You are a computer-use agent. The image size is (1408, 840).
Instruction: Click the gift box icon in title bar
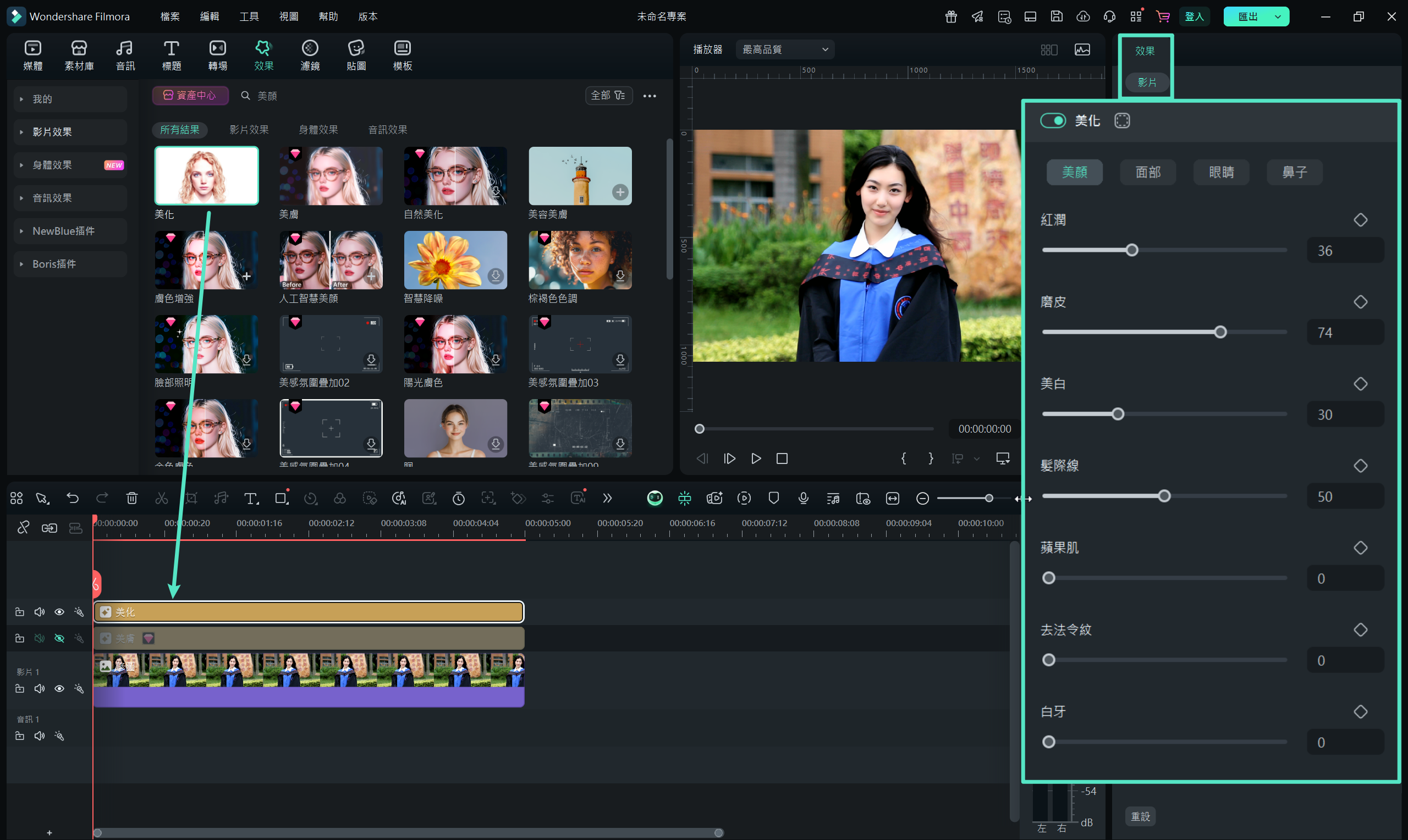coord(951,16)
